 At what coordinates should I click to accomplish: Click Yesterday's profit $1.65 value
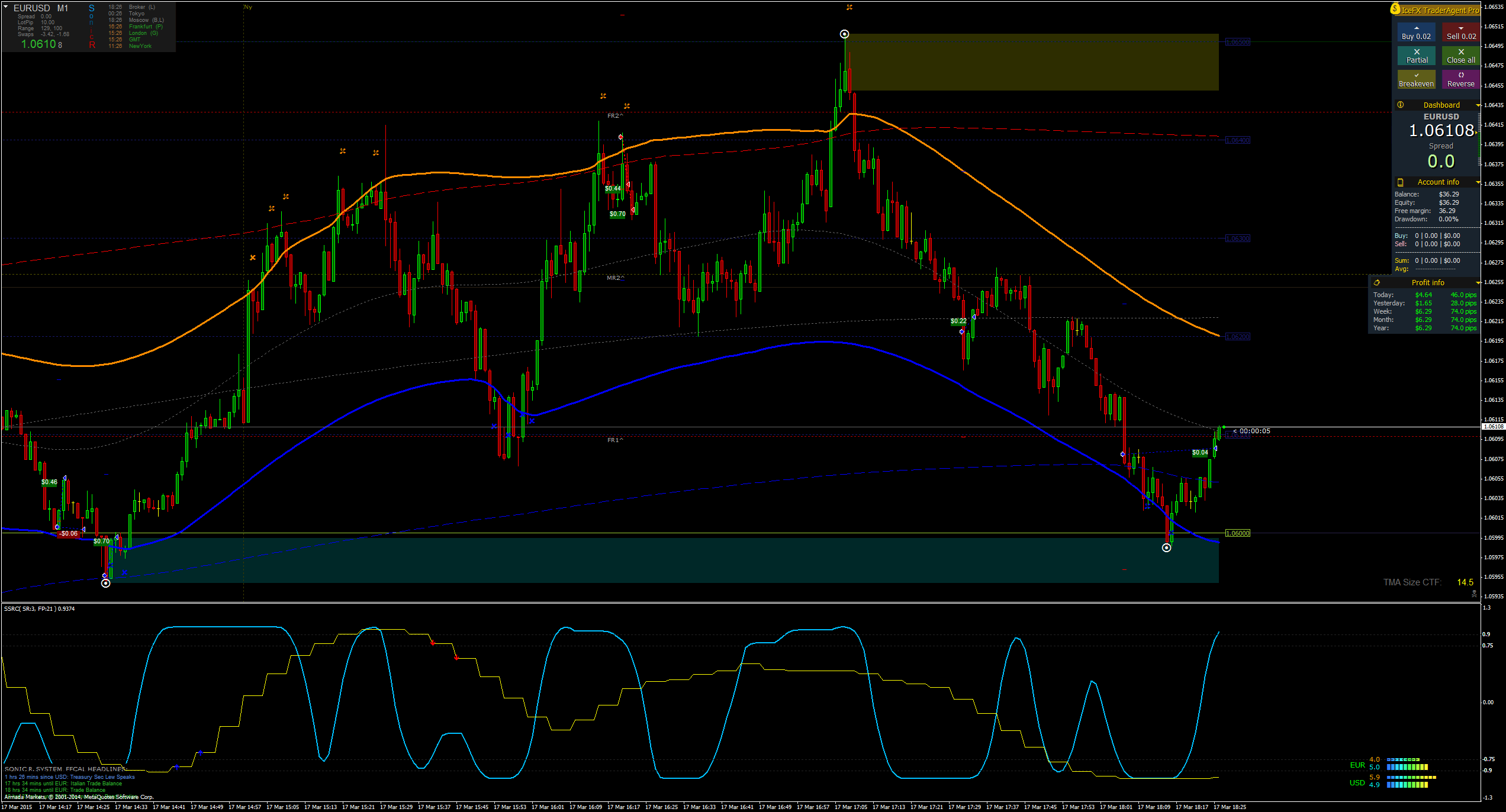[1423, 303]
